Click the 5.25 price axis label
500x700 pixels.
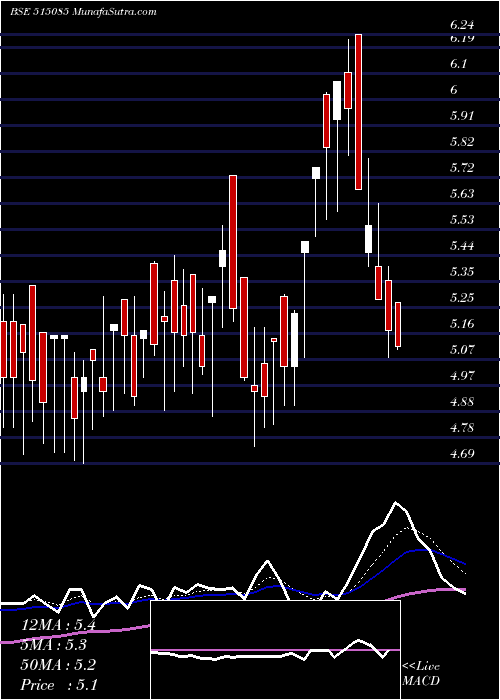tap(462, 297)
